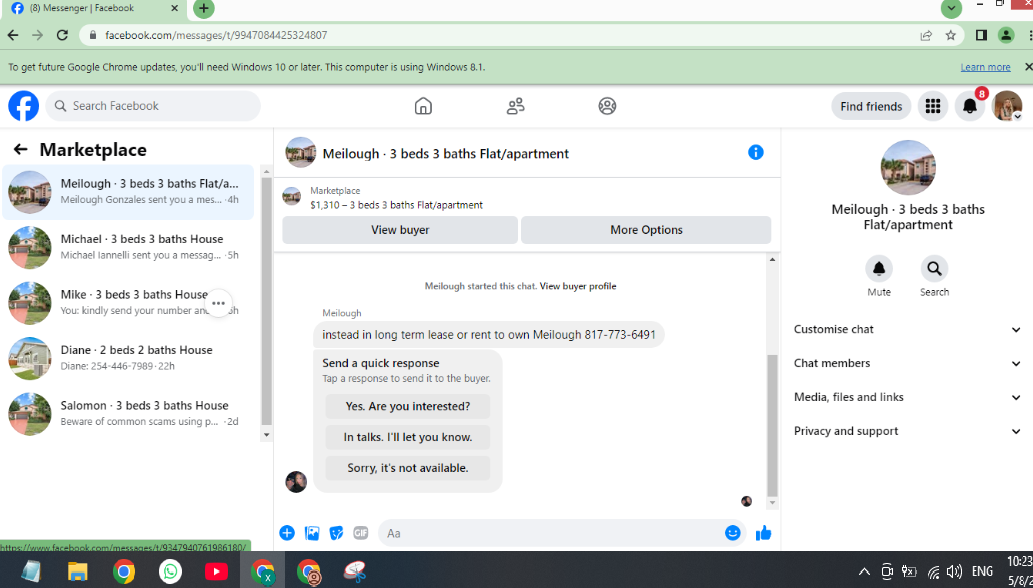
Task: Open Chrome tab search dropdown arrow
Action: point(951,9)
